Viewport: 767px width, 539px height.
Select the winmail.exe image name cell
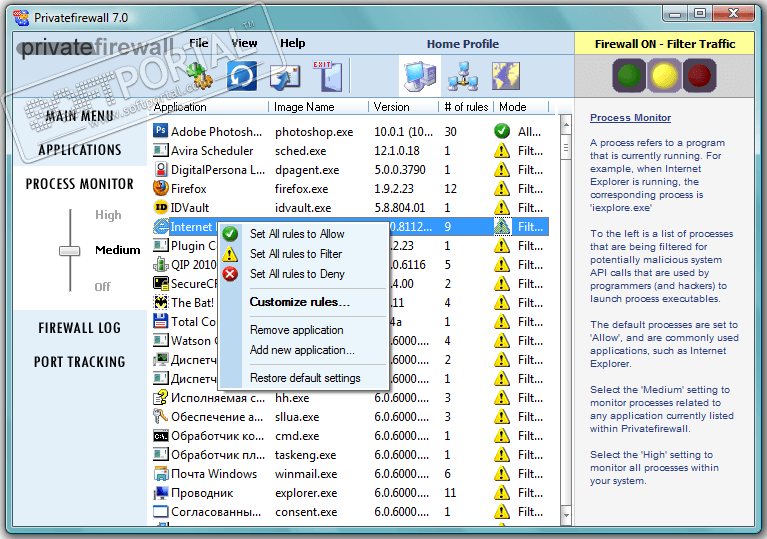point(306,474)
